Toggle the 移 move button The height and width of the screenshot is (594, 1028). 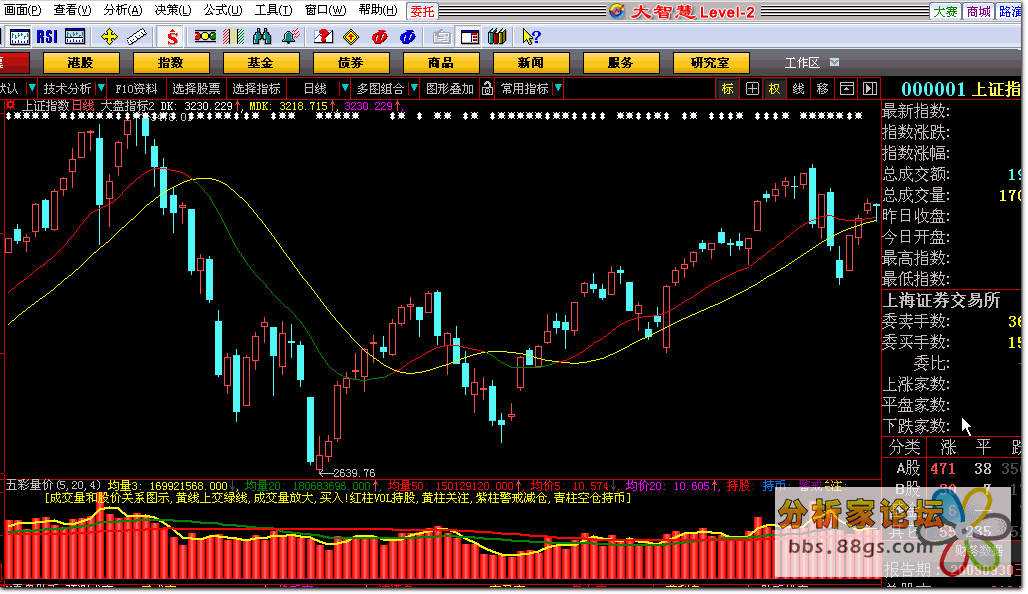pyautogui.click(x=823, y=89)
